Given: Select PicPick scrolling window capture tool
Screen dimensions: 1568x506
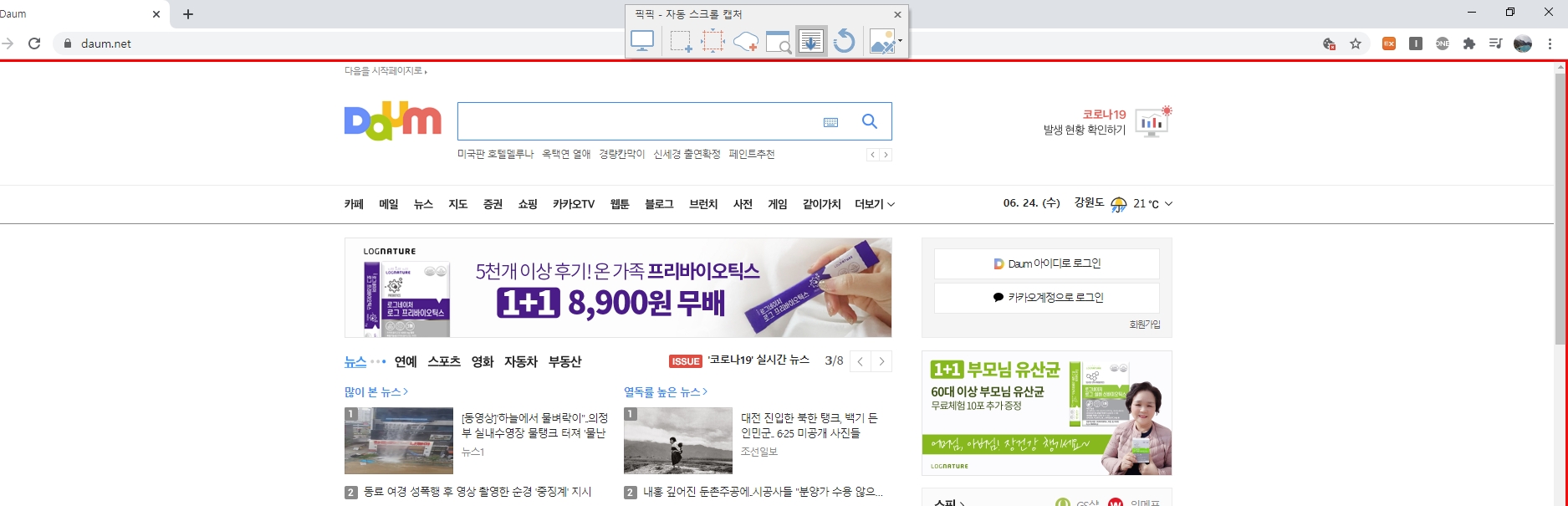Looking at the screenshot, I should [x=811, y=41].
